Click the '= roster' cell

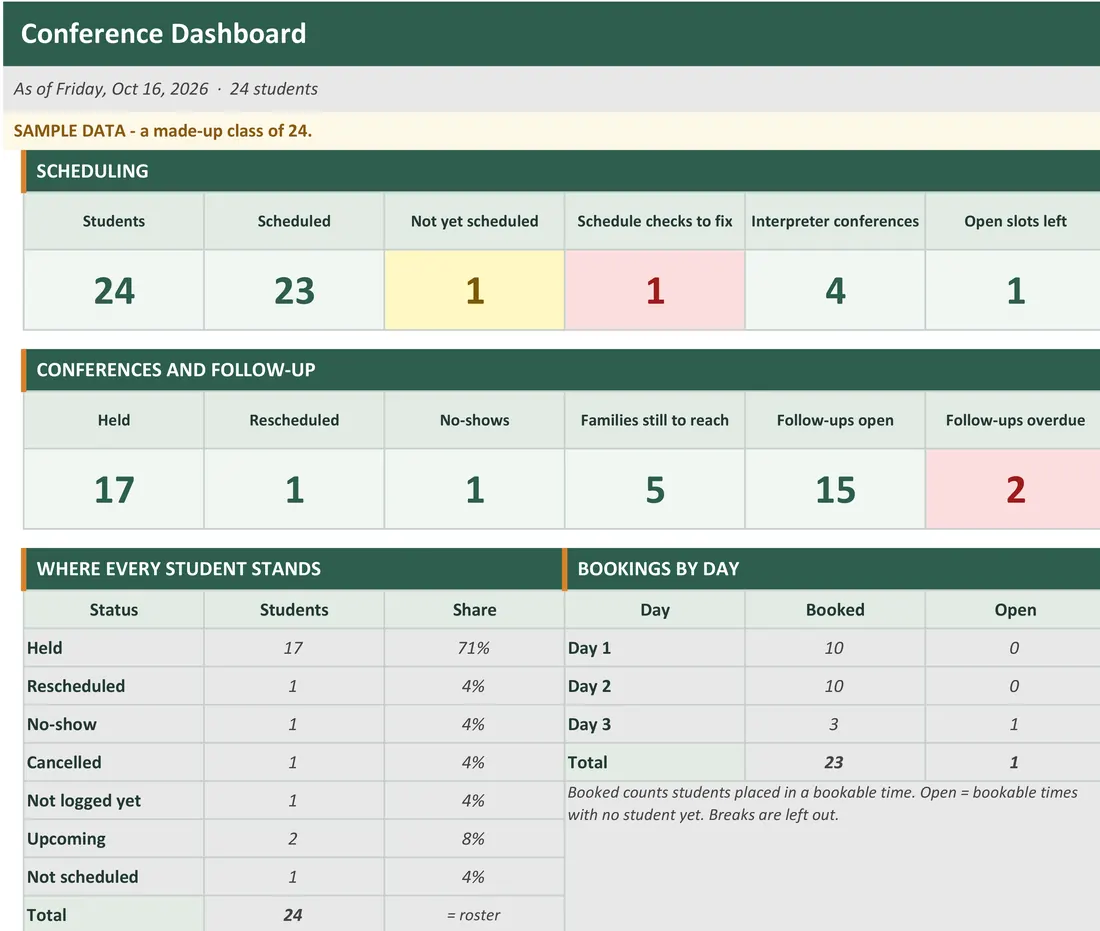pos(474,915)
